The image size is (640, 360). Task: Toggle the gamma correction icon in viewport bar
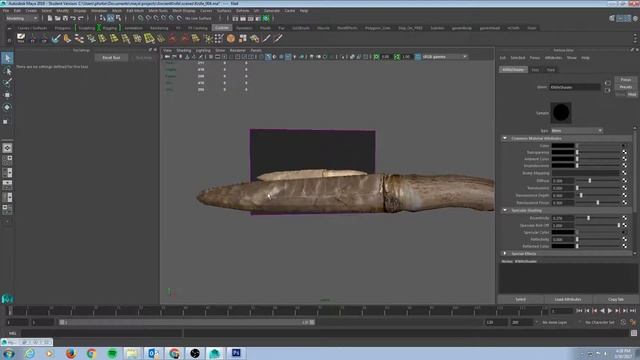pos(397,57)
